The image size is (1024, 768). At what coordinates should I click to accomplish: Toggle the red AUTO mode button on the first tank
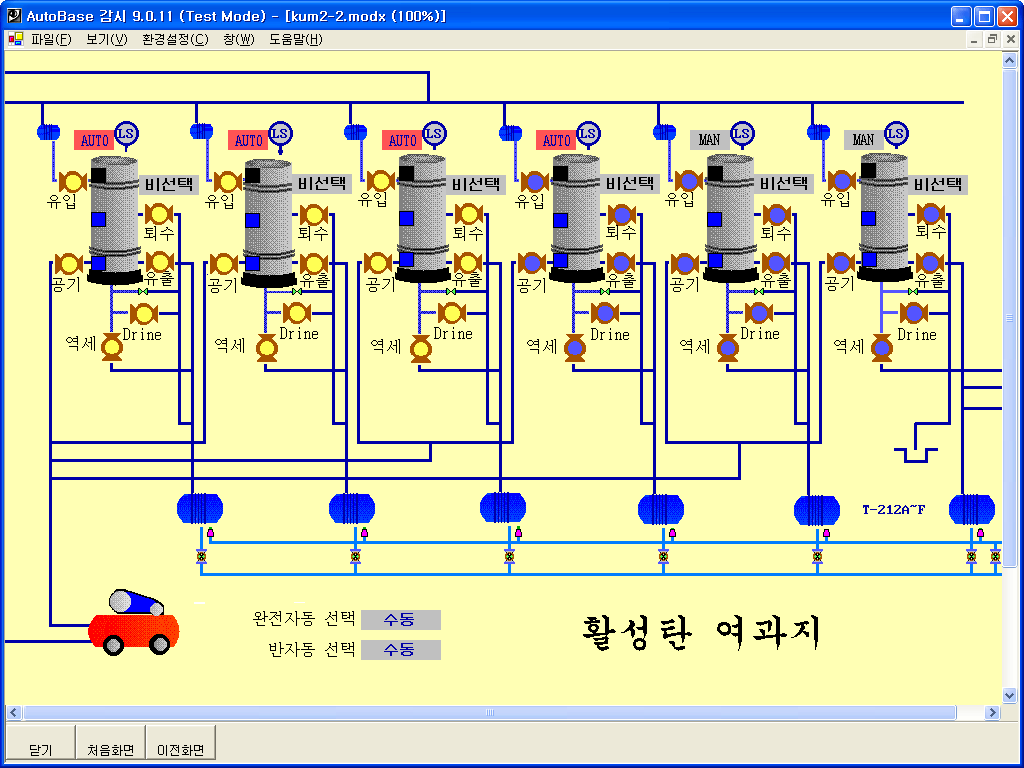[94, 140]
